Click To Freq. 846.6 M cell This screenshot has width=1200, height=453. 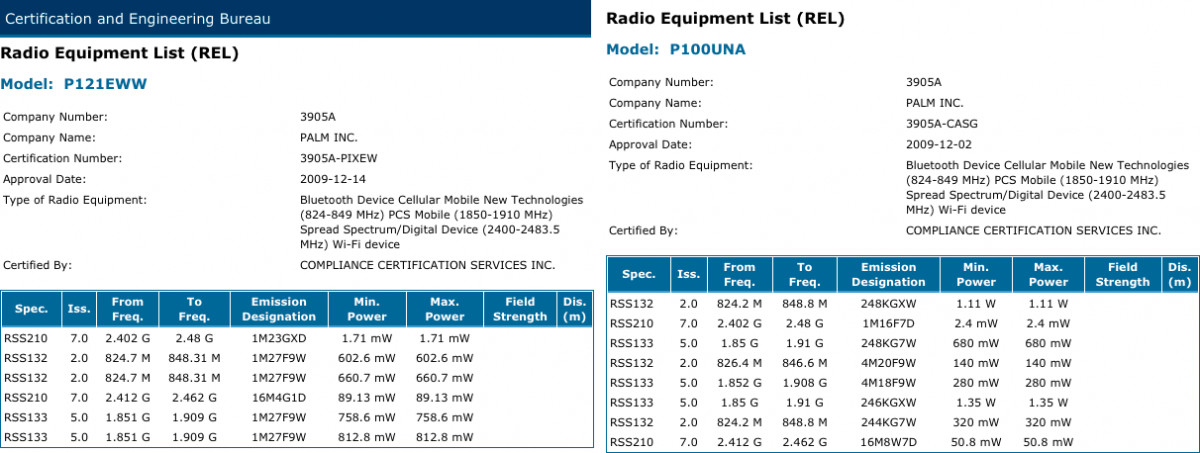pyautogui.click(x=803, y=362)
